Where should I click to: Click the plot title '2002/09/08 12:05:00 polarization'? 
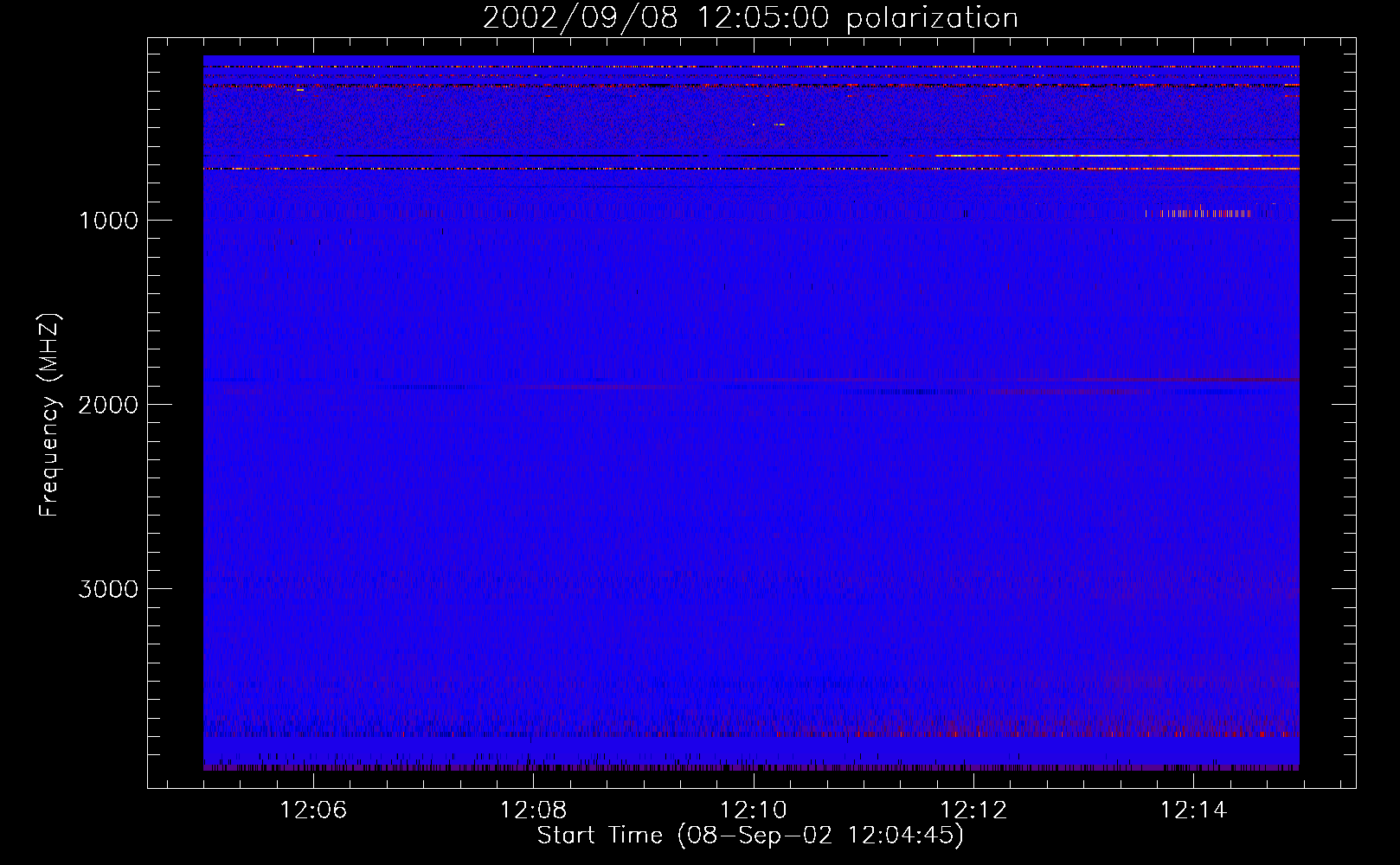[x=750, y=17]
